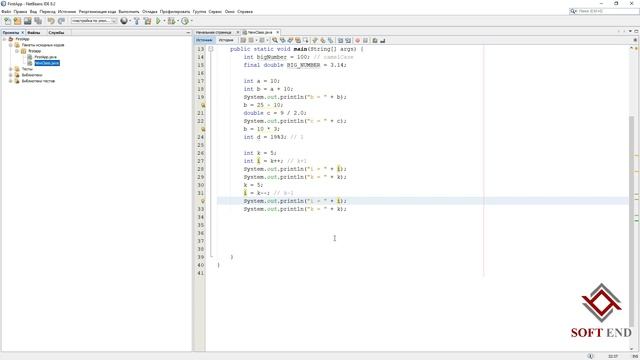Switch to the Start Page editor tab
640x360 pixels.
pyautogui.click(x=213, y=32)
